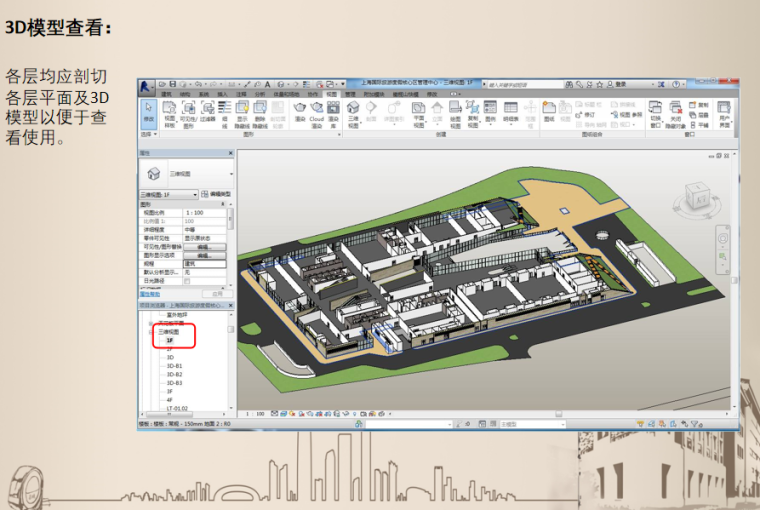Image resolution: width=760 pixels, height=510 pixels.
Task: Open the navigation steering wheel
Action: point(722,238)
